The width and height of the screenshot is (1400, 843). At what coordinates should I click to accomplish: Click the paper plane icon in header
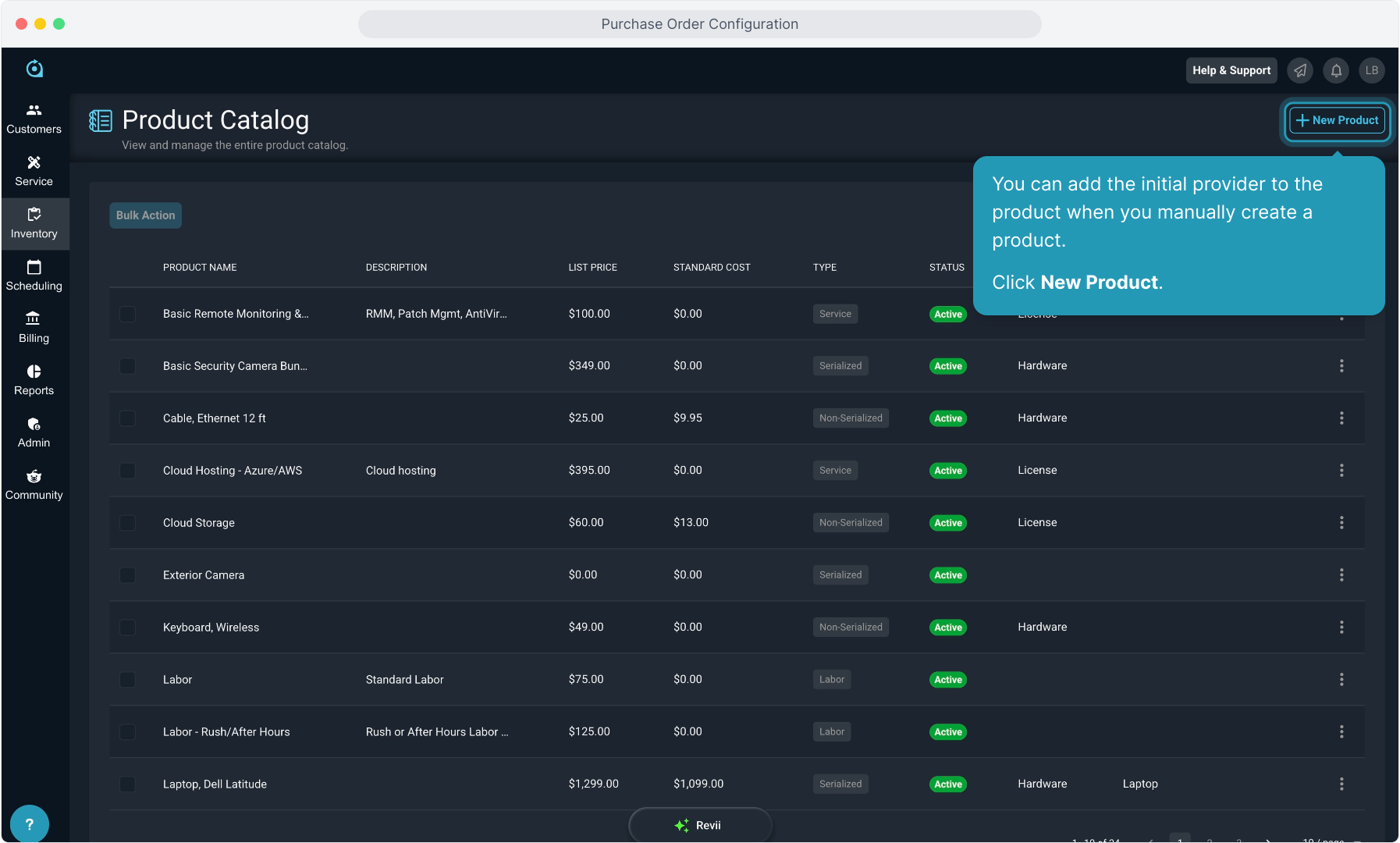point(1300,70)
